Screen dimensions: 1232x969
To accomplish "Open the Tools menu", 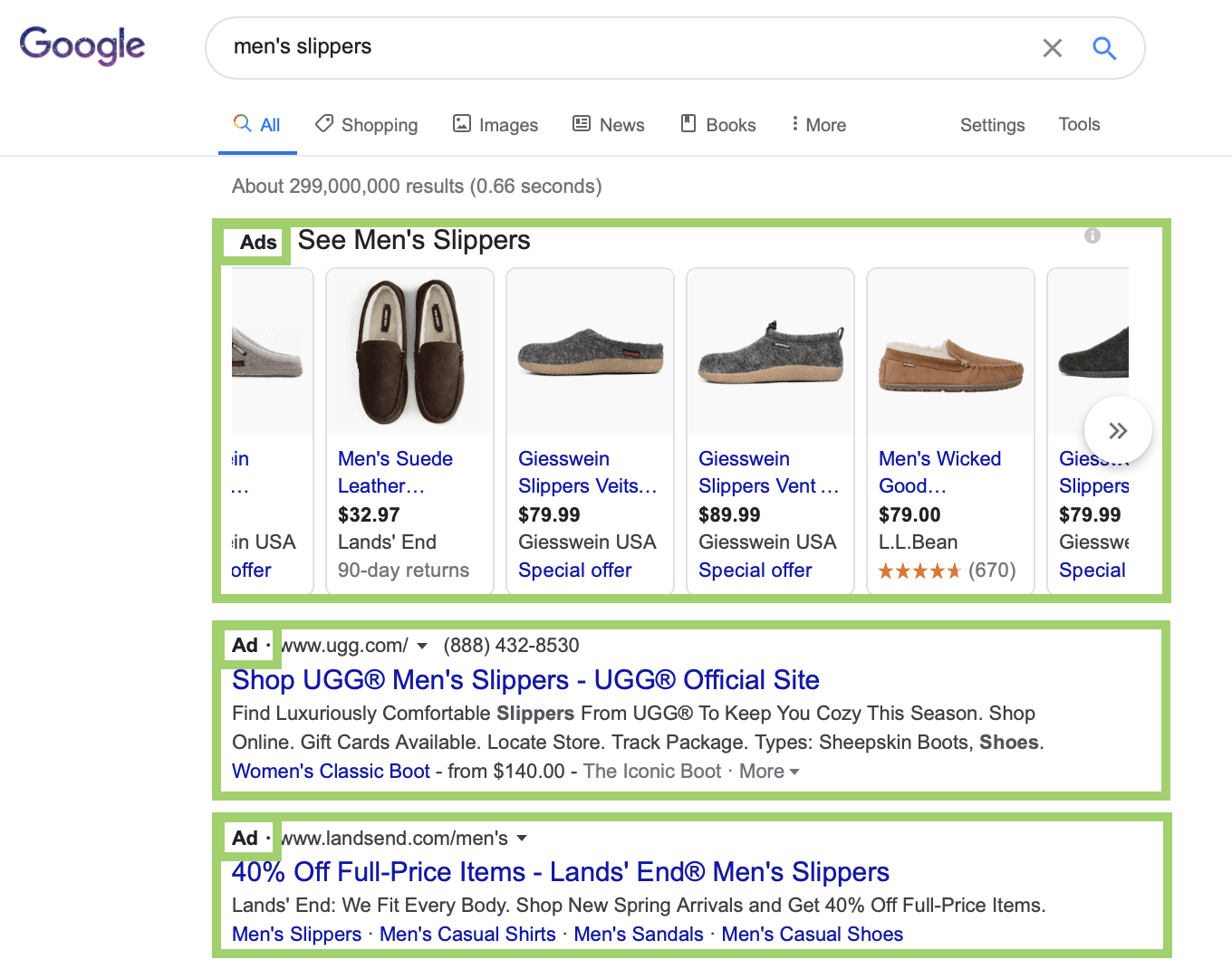I will [1079, 124].
